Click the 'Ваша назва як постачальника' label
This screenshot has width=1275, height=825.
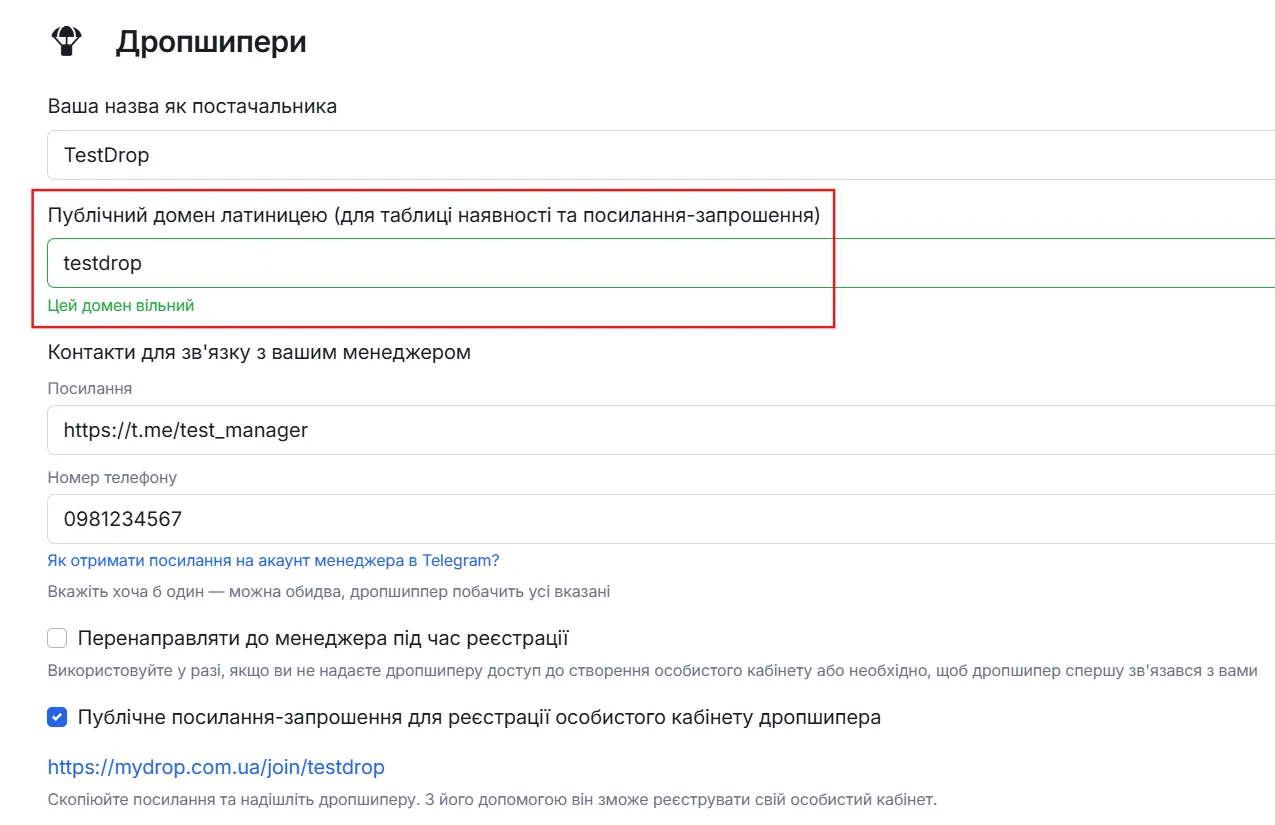[192, 106]
